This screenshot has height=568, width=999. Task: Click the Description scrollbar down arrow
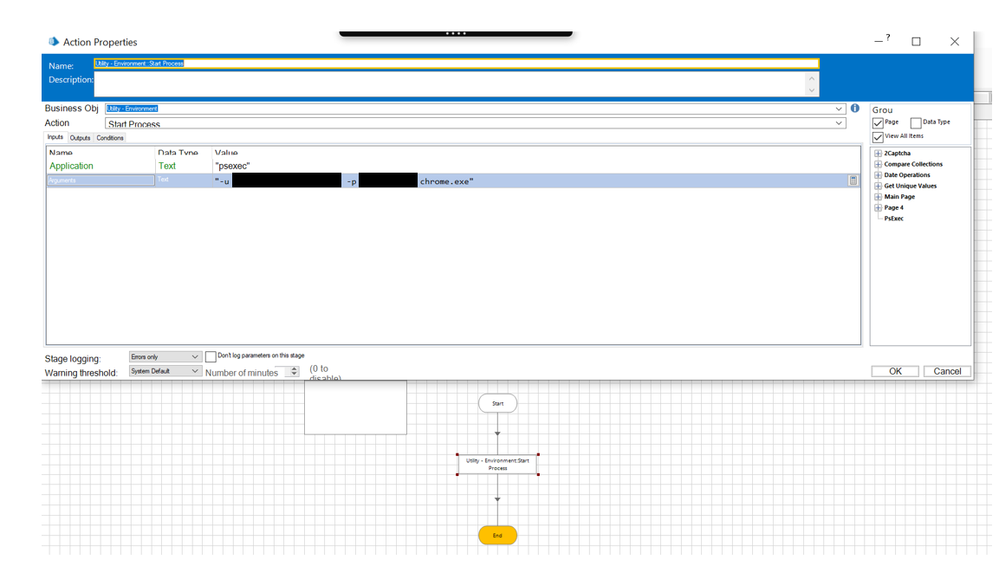(x=812, y=90)
